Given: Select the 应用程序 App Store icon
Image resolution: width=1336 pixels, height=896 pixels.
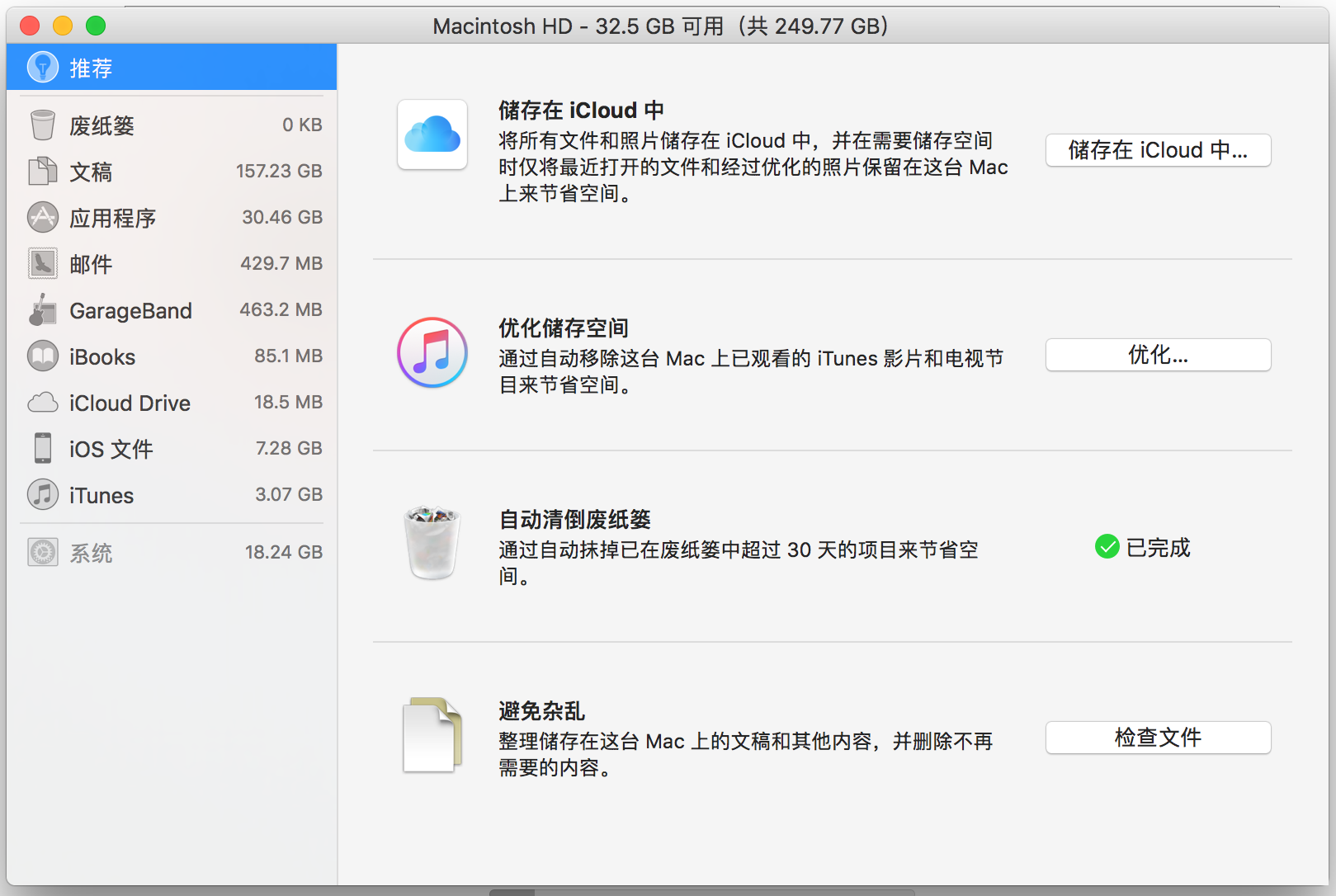Looking at the screenshot, I should pos(42,218).
